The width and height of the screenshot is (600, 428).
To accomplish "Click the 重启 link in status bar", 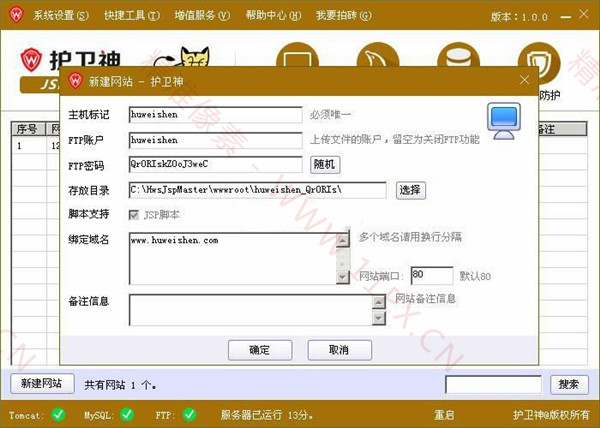I will [x=444, y=415].
